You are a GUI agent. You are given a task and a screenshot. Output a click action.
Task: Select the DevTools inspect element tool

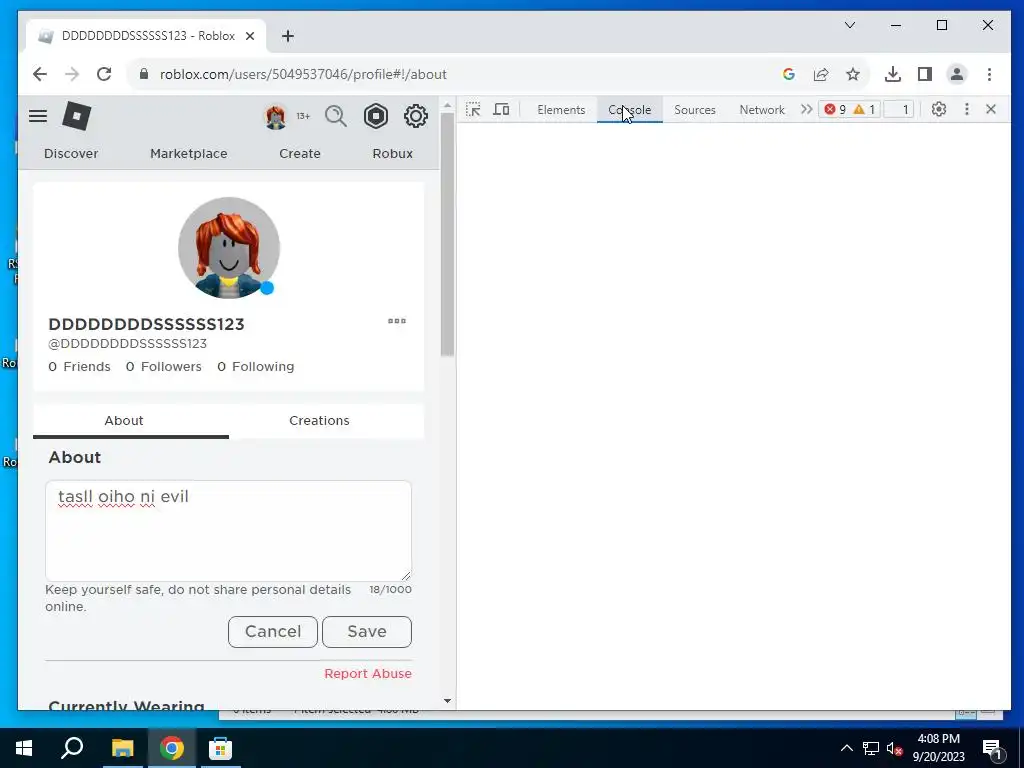(x=473, y=109)
